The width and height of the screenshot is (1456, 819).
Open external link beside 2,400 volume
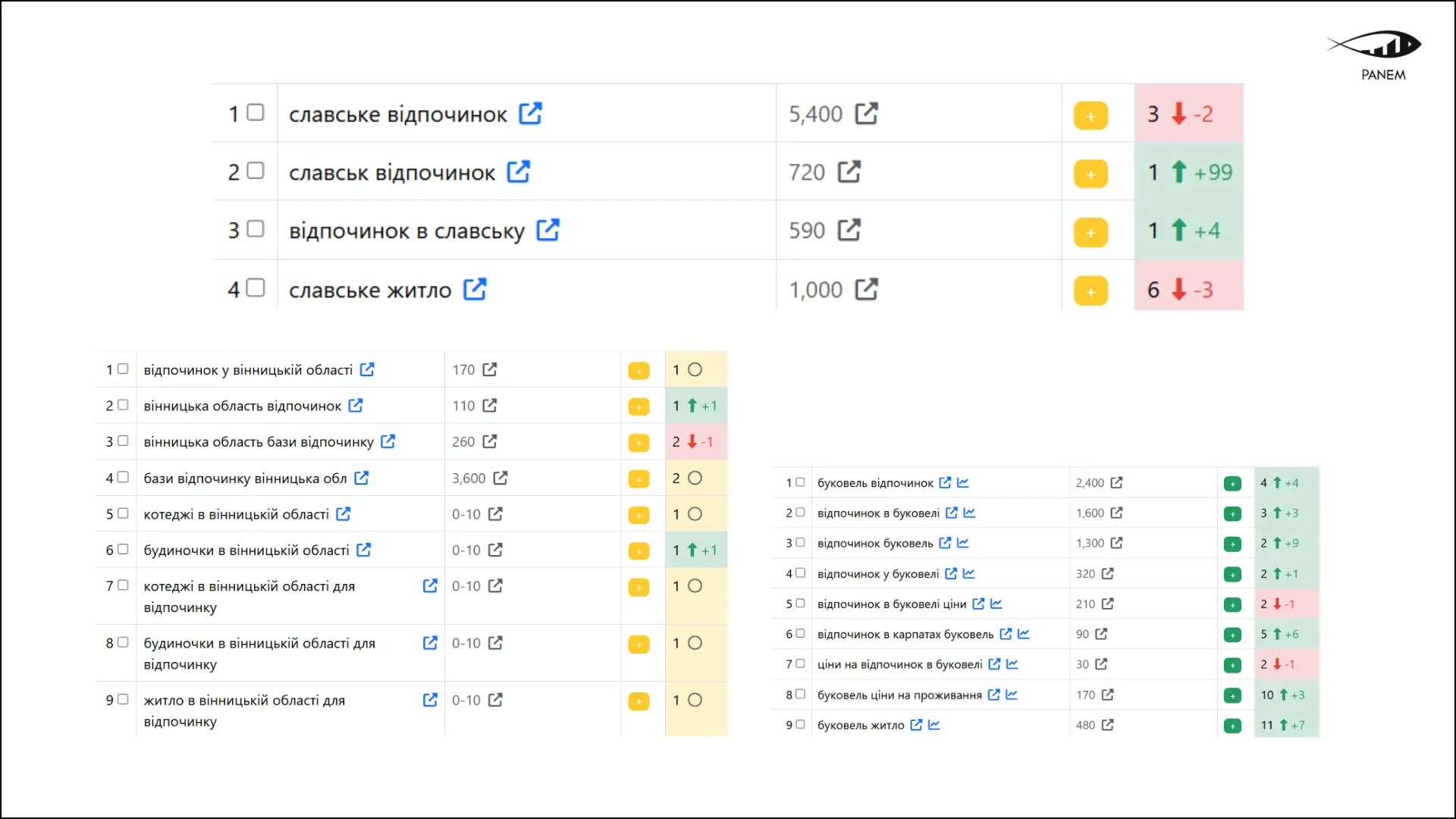tap(1116, 483)
